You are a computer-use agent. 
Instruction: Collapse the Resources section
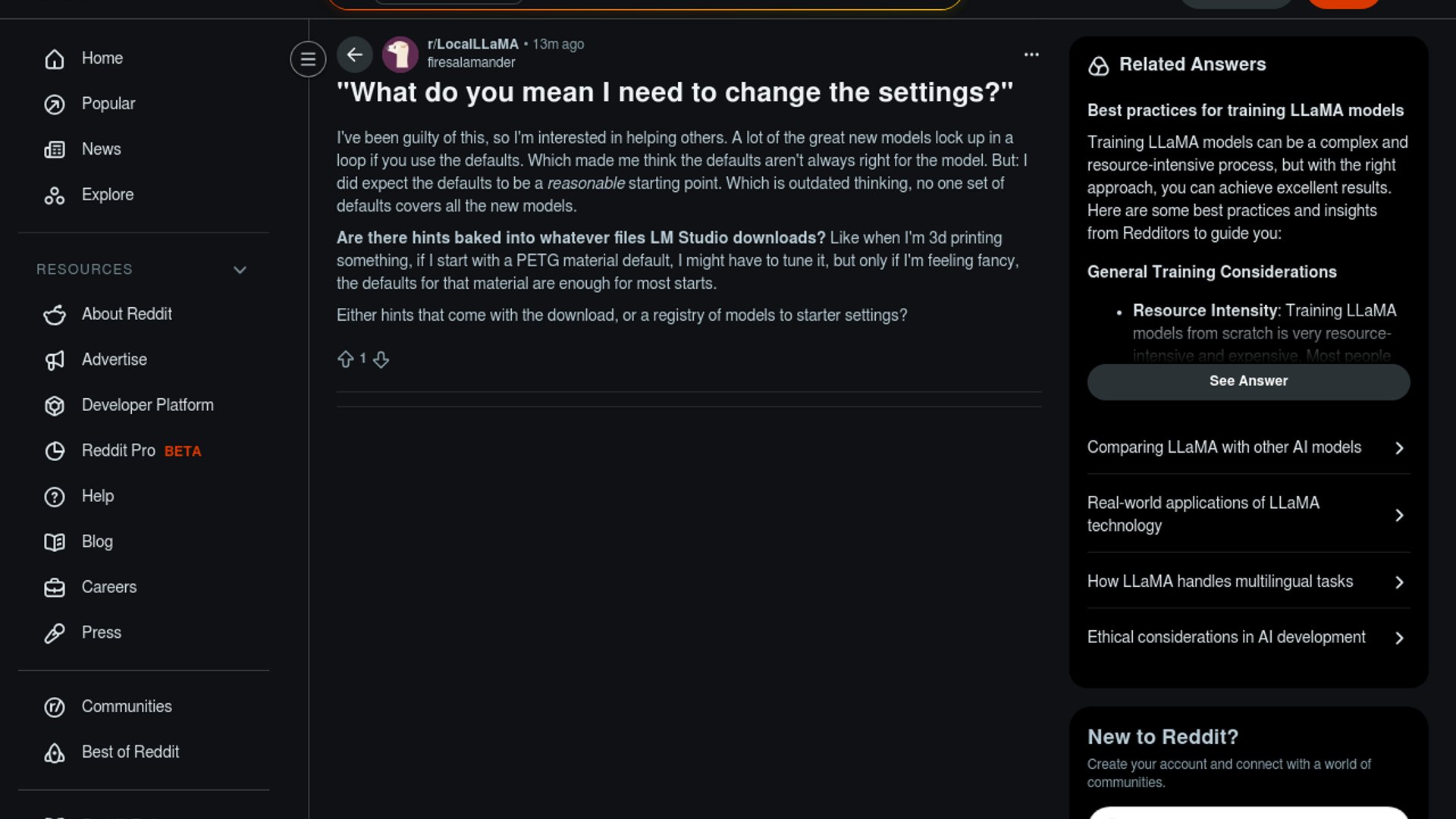pos(240,270)
